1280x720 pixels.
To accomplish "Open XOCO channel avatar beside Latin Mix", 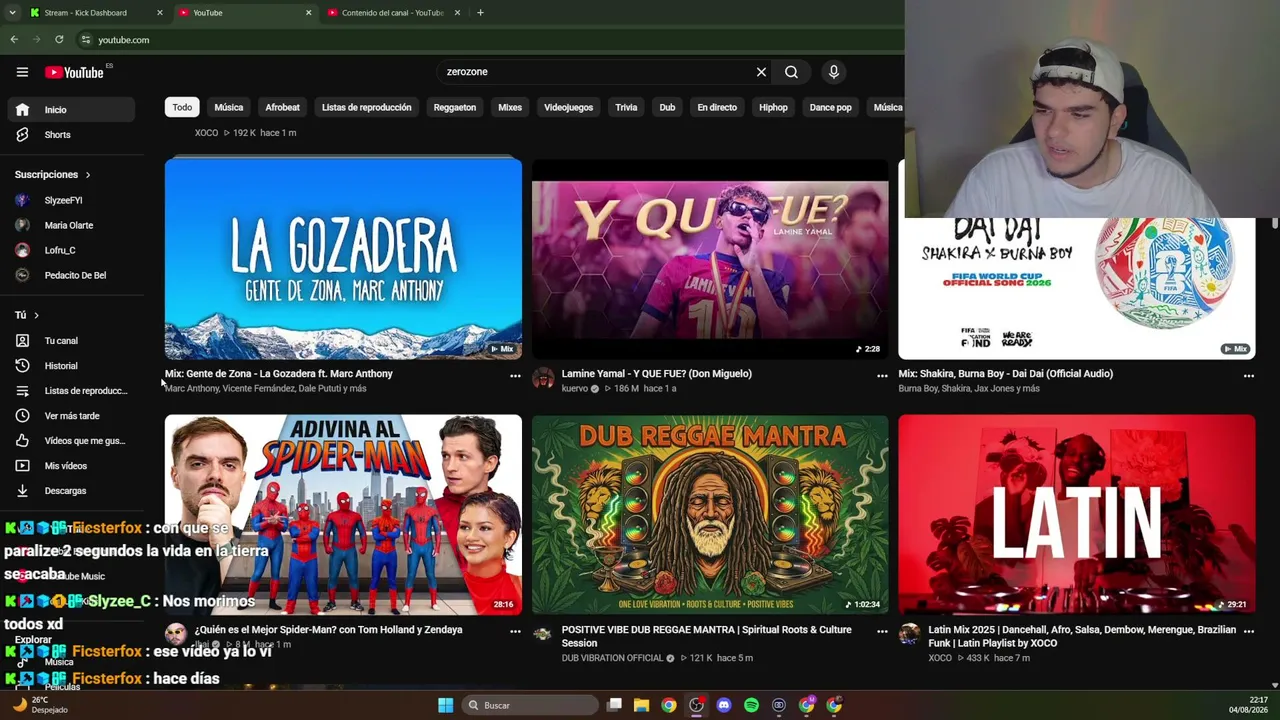I will click(x=909, y=635).
